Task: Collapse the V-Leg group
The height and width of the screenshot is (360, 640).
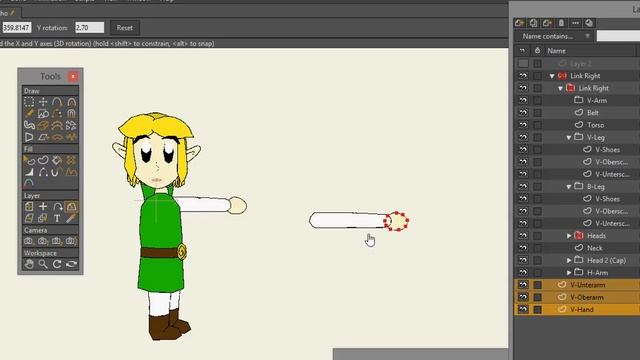Action: tap(569, 138)
